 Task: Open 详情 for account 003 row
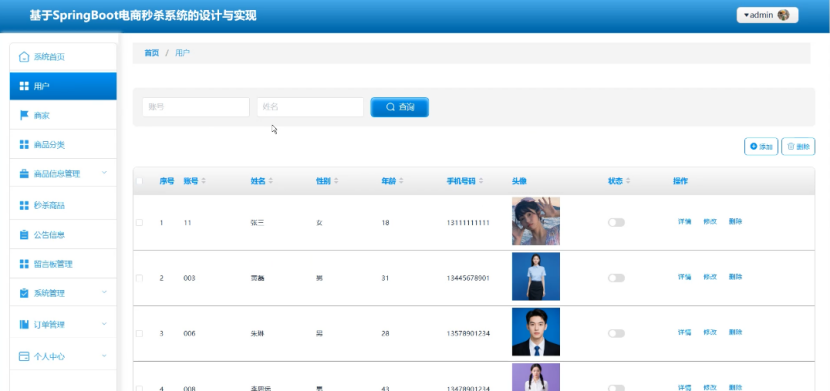[684, 277]
